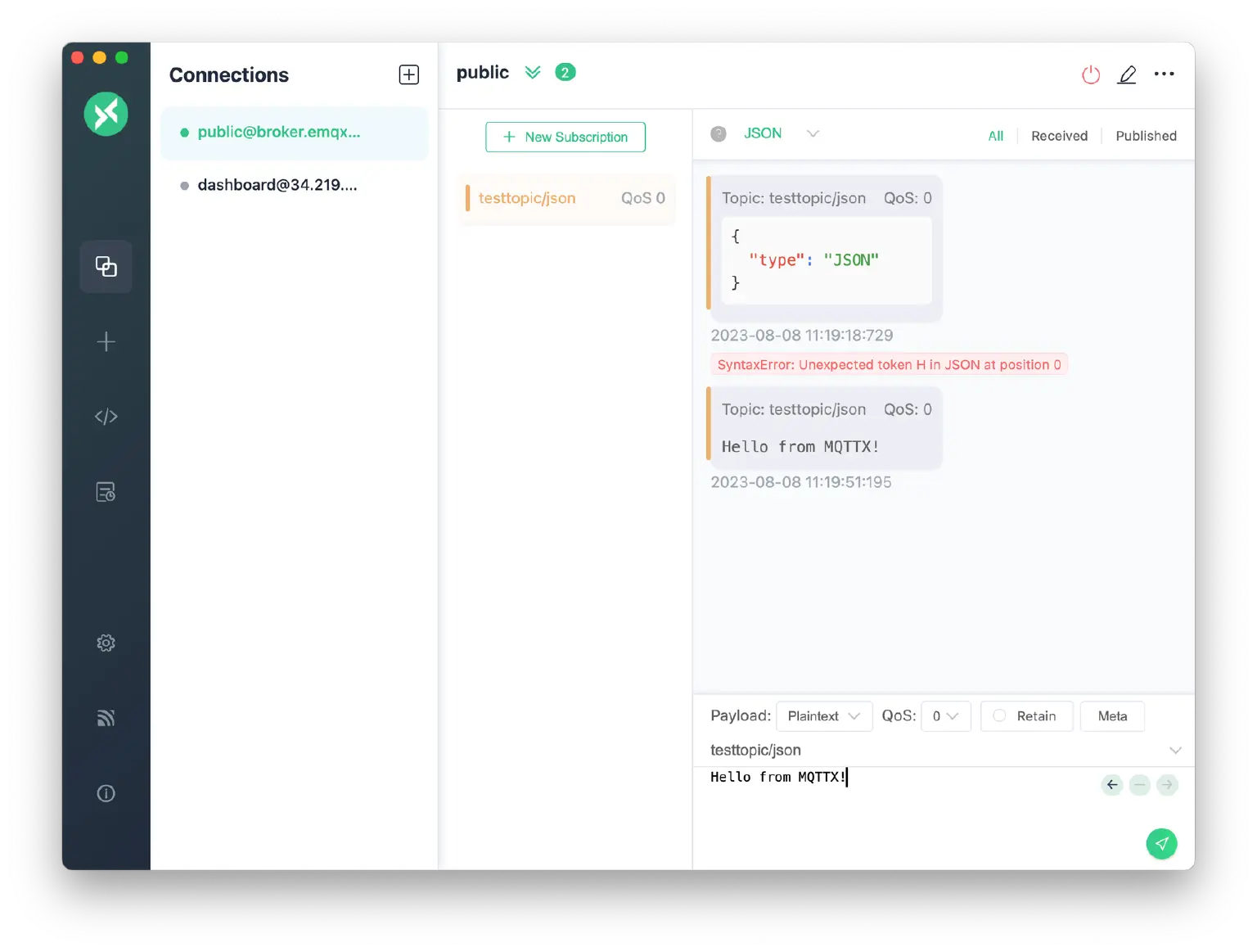Image resolution: width=1257 pixels, height=952 pixels.
Task: Open the edit connection pencil icon
Action: pyautogui.click(x=1127, y=75)
